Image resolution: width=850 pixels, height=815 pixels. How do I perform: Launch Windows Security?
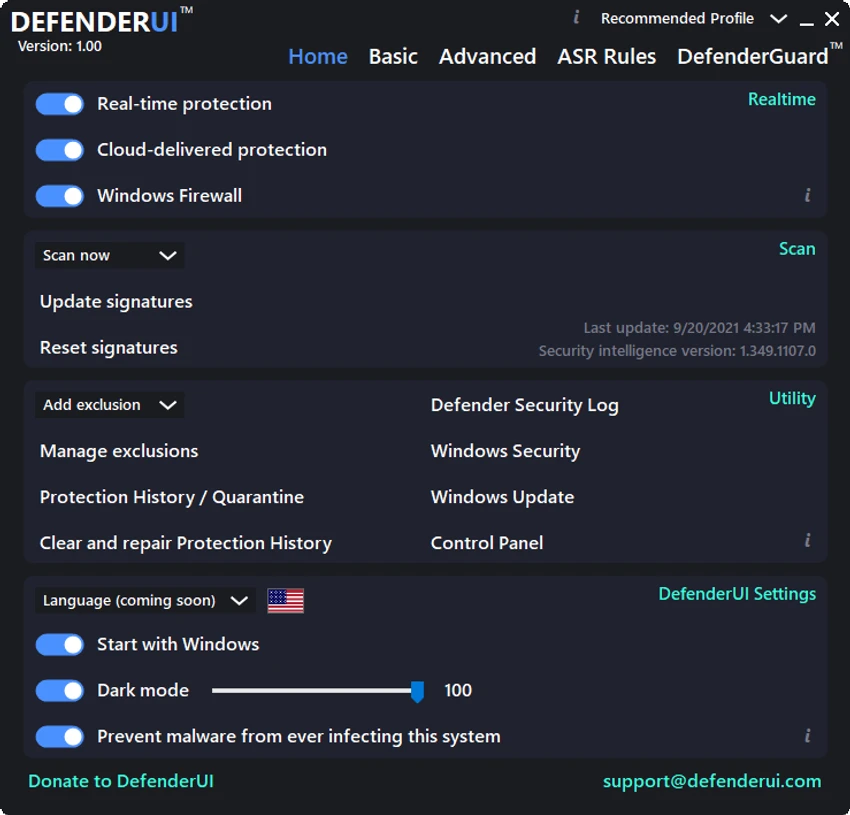(505, 451)
